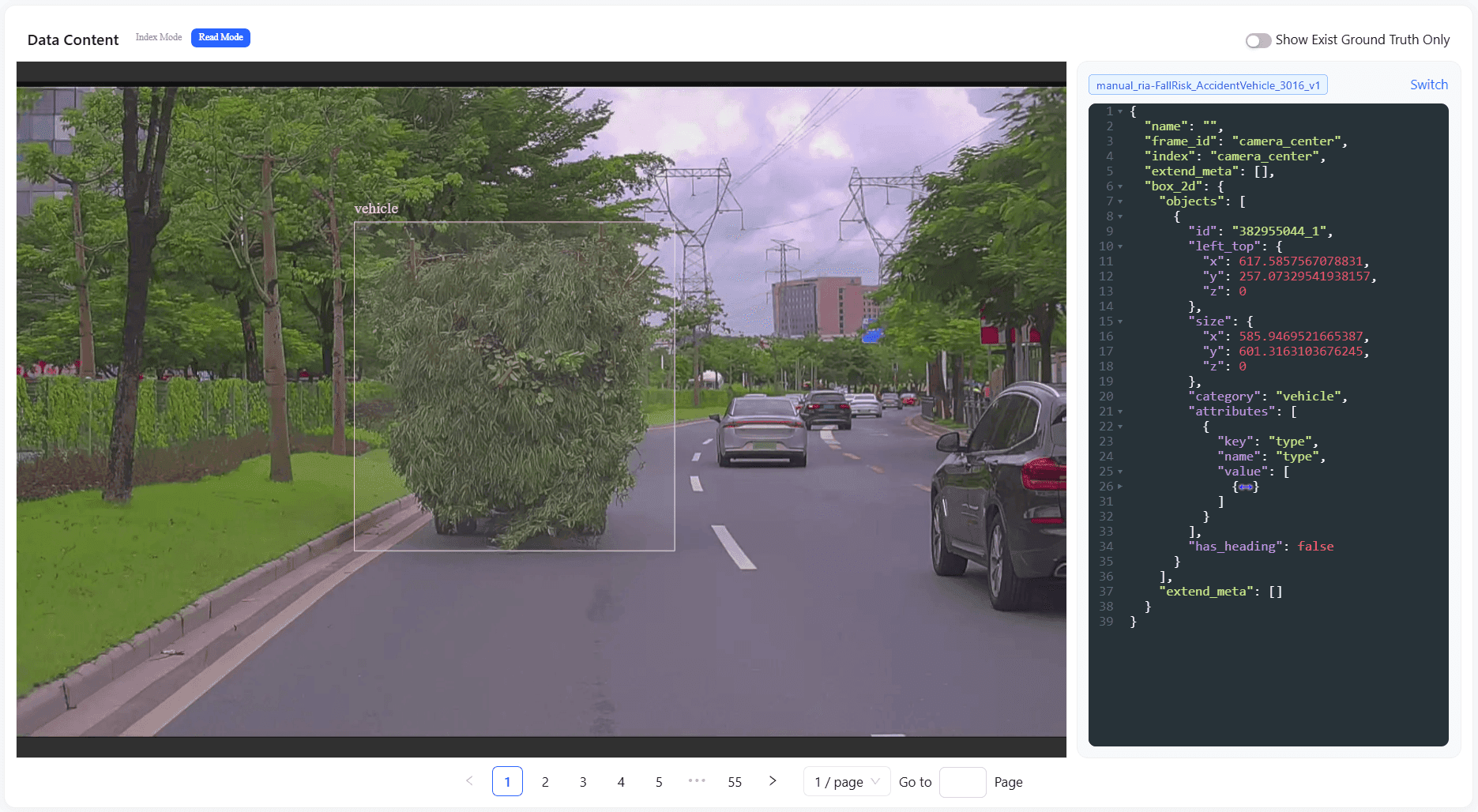
Task: Jump to last page 55
Action: (x=735, y=782)
